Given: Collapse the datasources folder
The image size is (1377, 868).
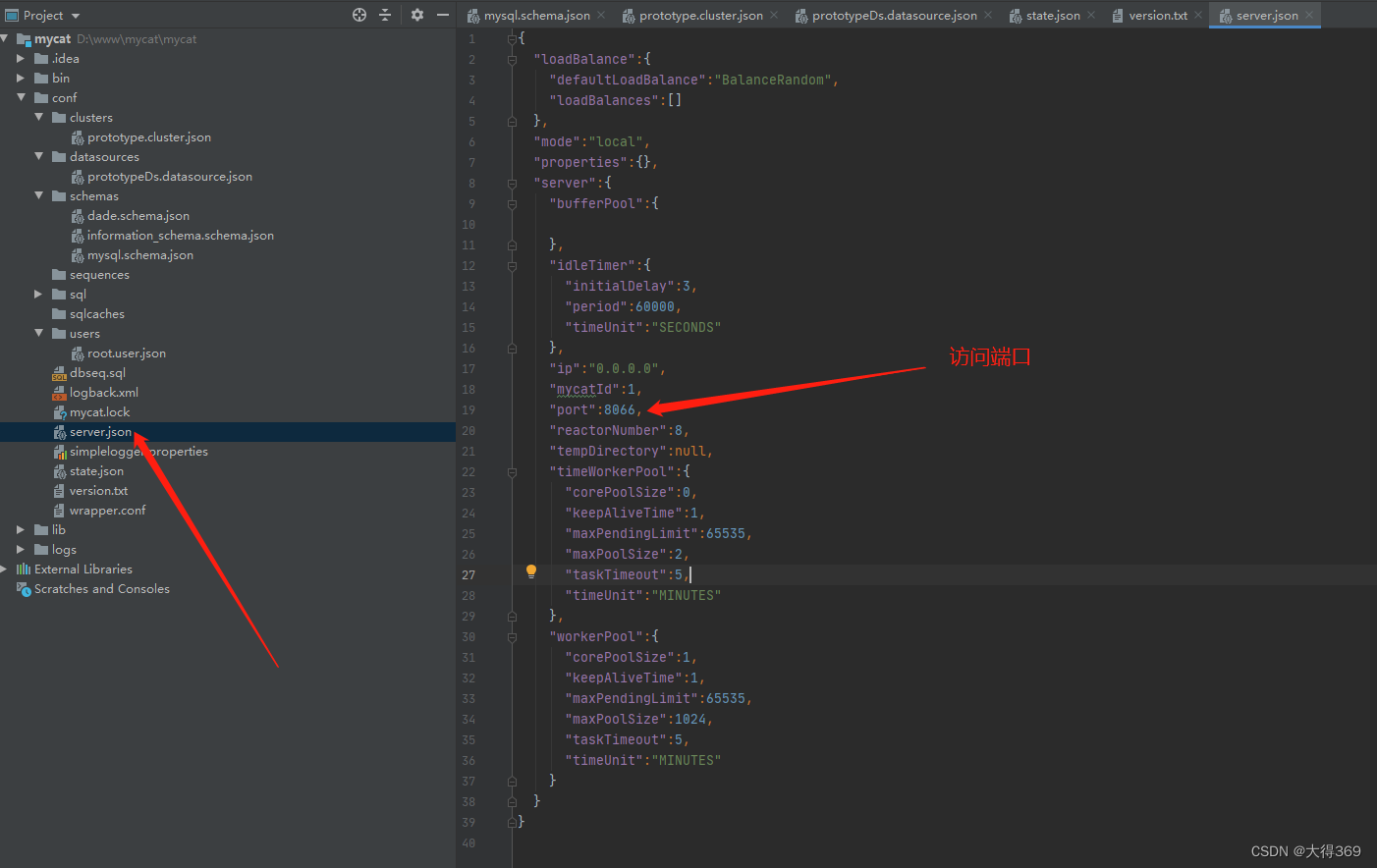Looking at the screenshot, I should [39, 157].
